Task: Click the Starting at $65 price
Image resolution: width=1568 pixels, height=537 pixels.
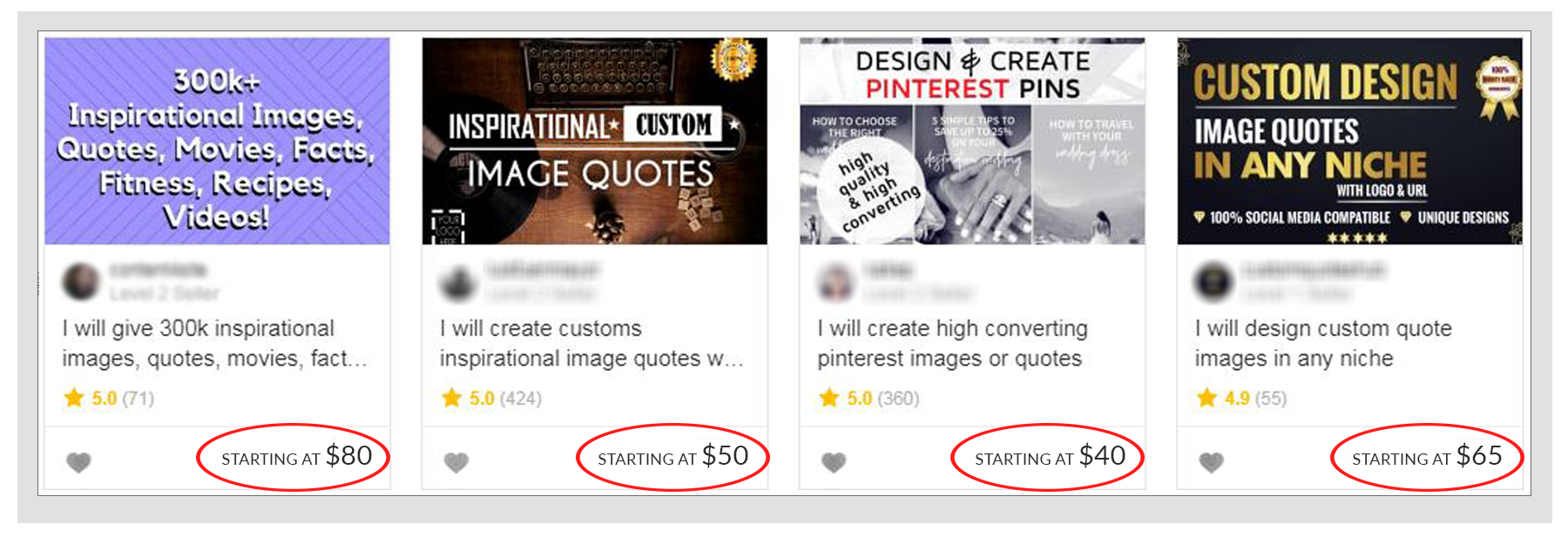Action: point(1427,457)
